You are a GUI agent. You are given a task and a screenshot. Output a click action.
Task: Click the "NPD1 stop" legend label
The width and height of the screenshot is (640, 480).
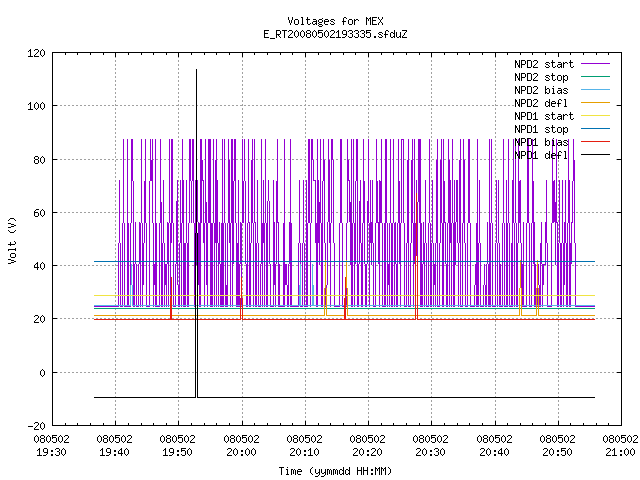click(x=541, y=129)
